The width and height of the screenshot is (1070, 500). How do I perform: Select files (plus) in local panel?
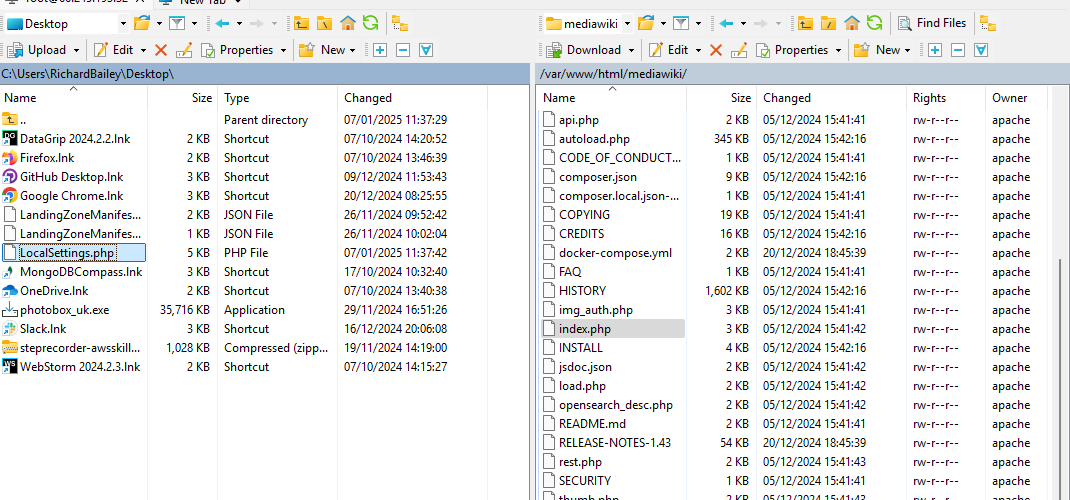379,50
